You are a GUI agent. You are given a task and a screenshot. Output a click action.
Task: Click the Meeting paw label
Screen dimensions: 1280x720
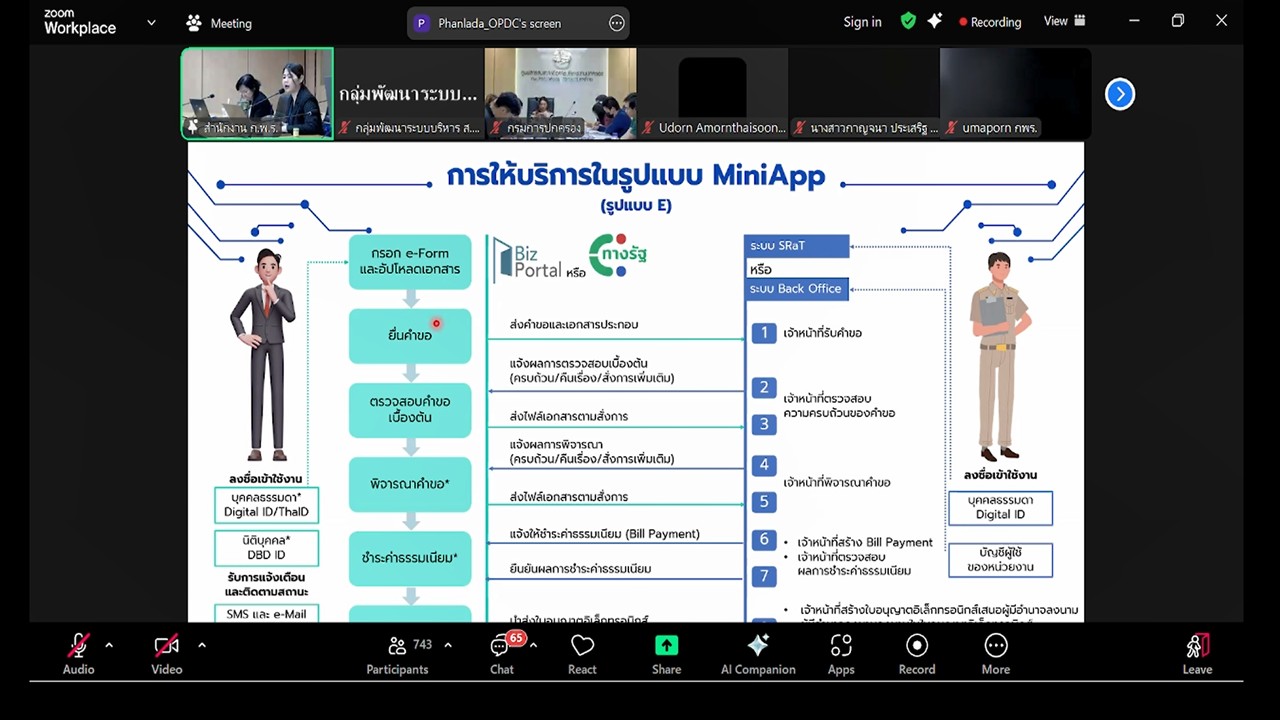(x=219, y=23)
